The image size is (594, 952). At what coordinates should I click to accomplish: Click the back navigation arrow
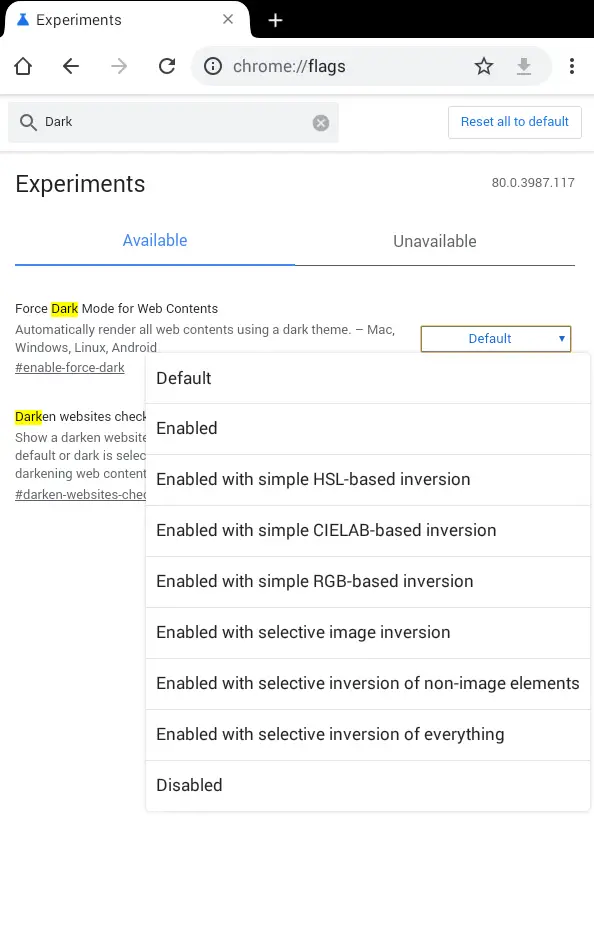pos(71,66)
